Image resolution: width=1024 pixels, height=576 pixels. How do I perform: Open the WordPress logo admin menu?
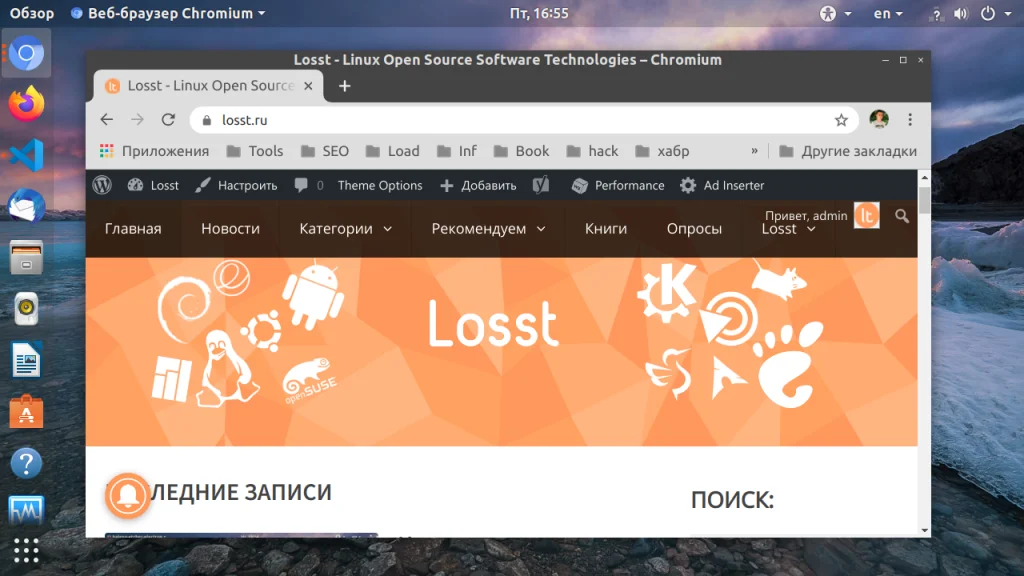[x=102, y=185]
